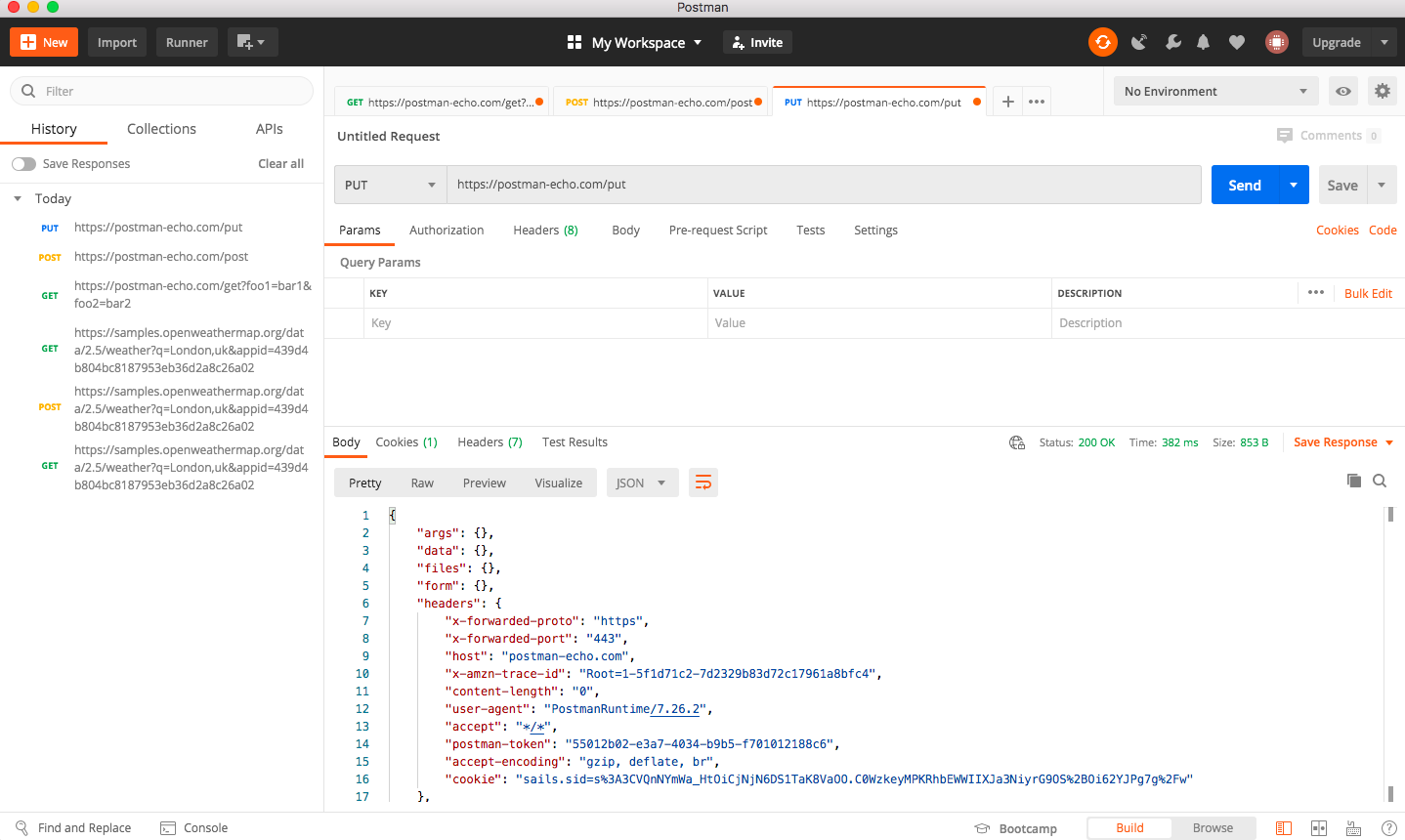Open Bootcamp

(x=1016, y=828)
